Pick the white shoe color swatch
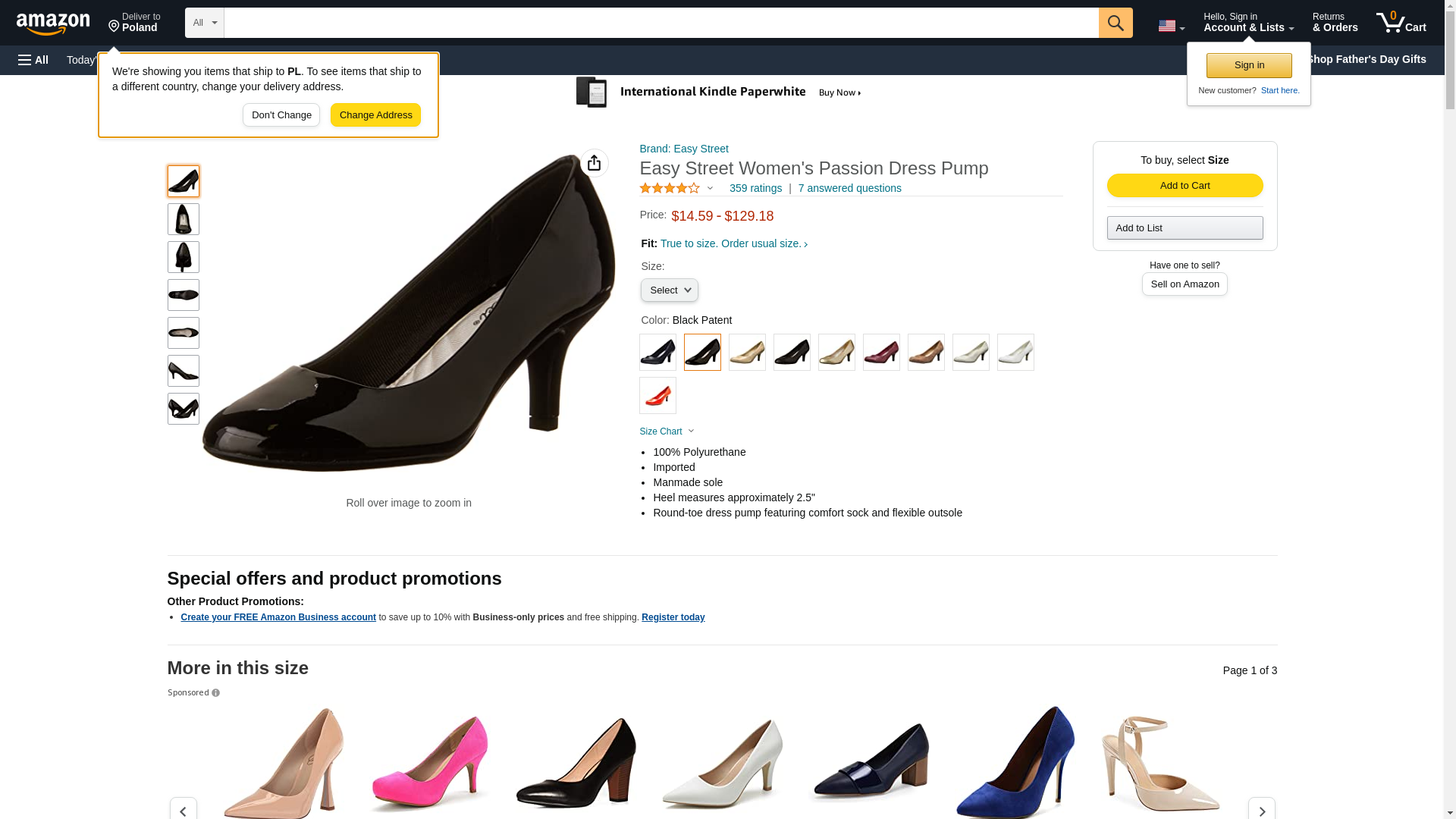1456x819 pixels. click(x=1015, y=352)
